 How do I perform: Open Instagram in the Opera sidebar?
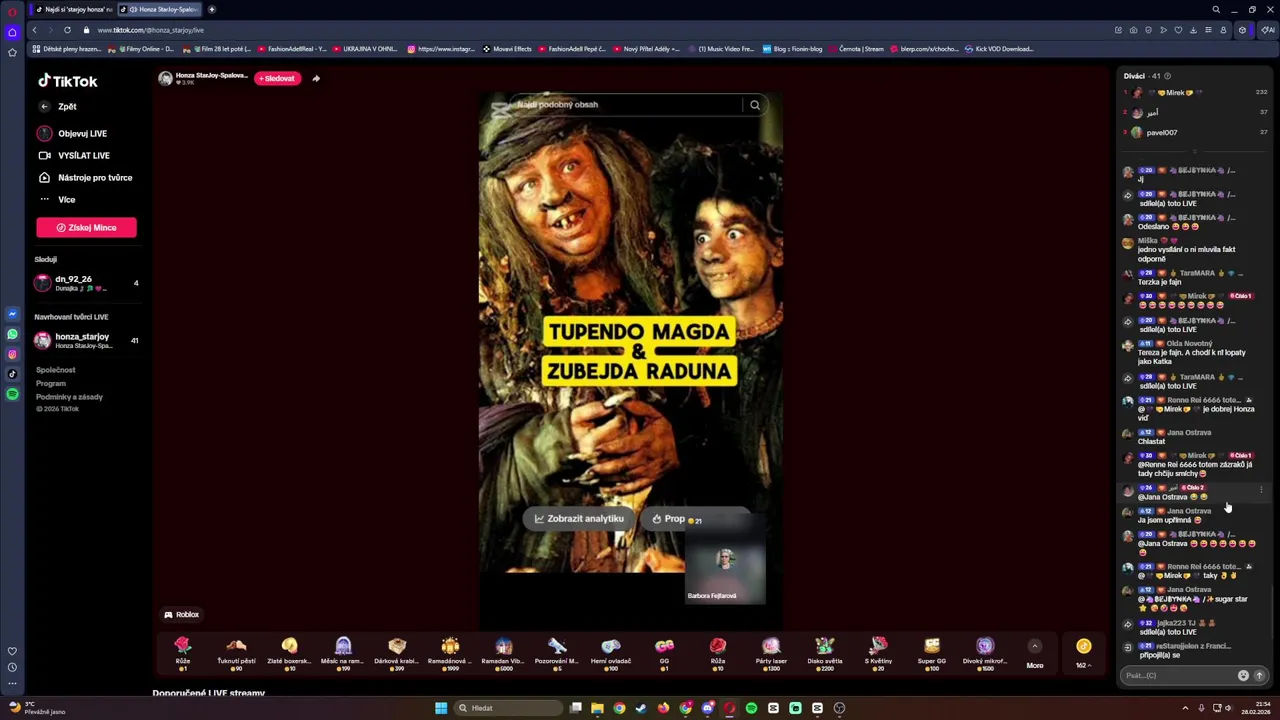tap(12, 354)
